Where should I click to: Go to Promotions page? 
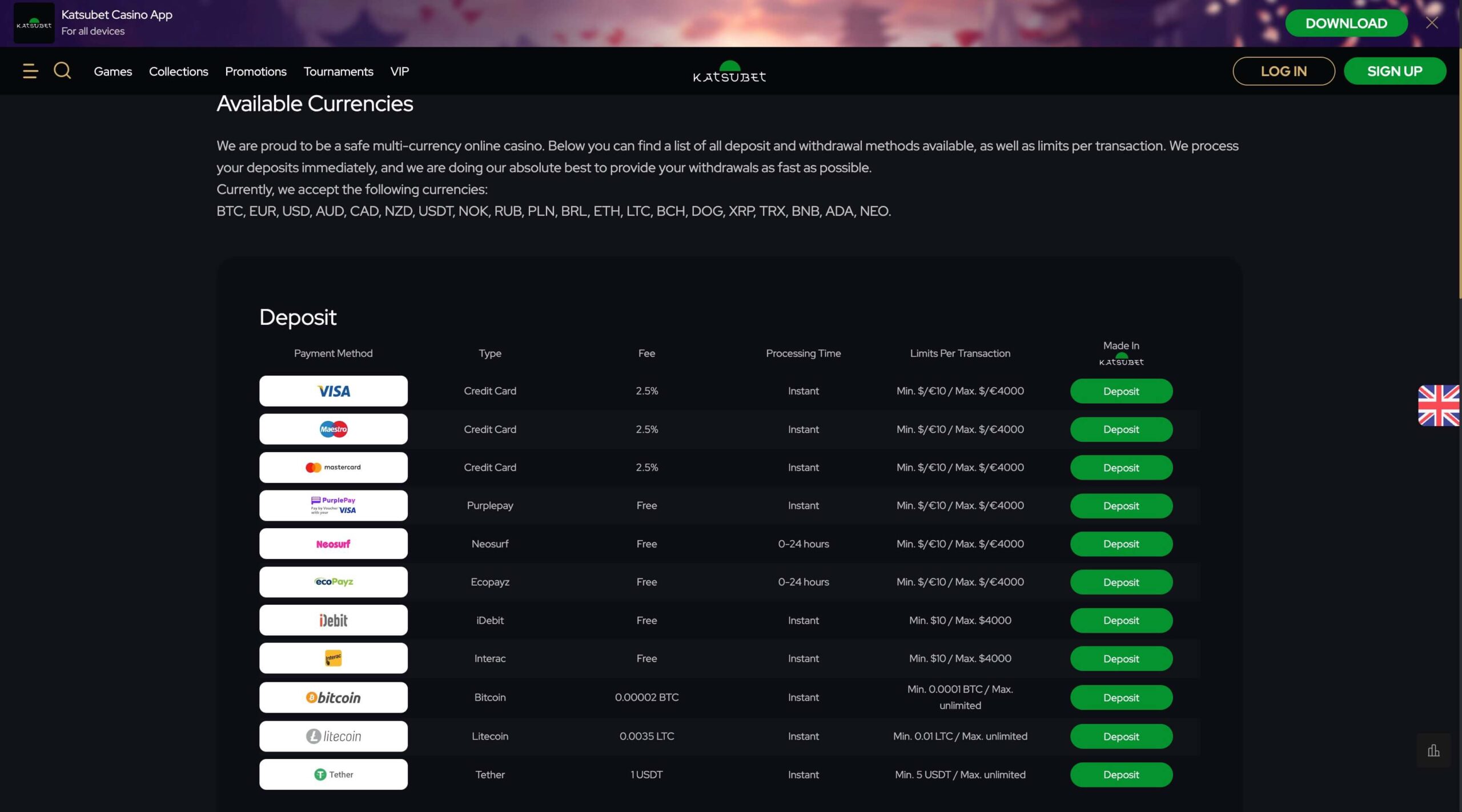(256, 71)
